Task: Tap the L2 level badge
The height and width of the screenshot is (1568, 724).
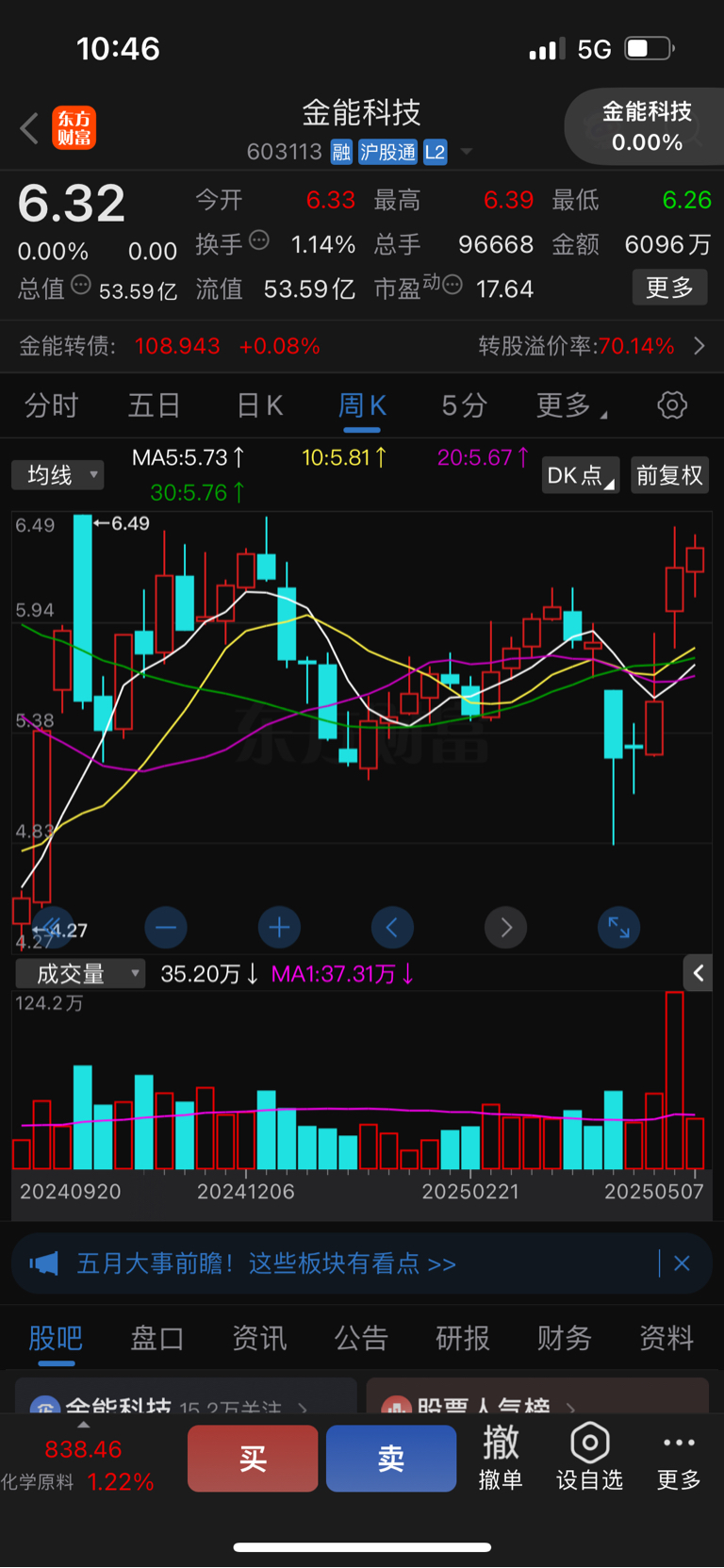Action: pyautogui.click(x=435, y=152)
